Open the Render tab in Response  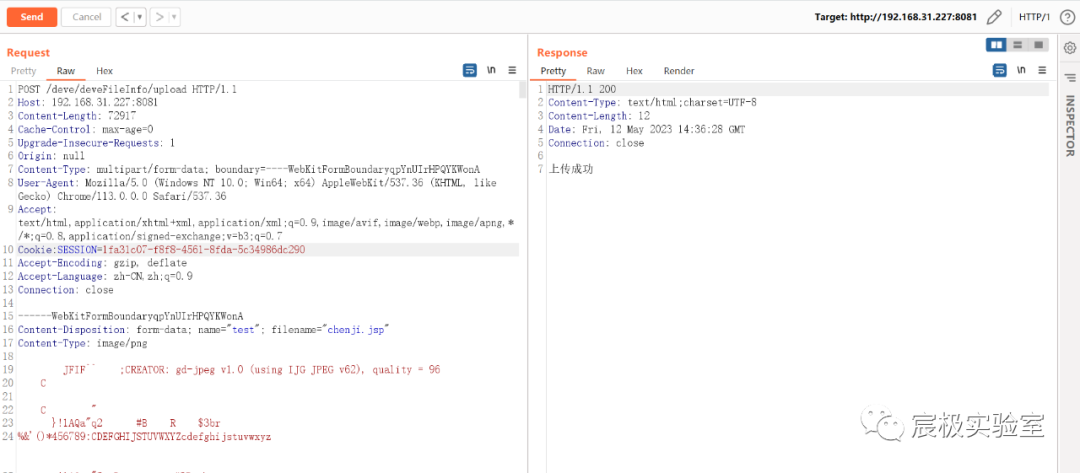[x=679, y=71]
